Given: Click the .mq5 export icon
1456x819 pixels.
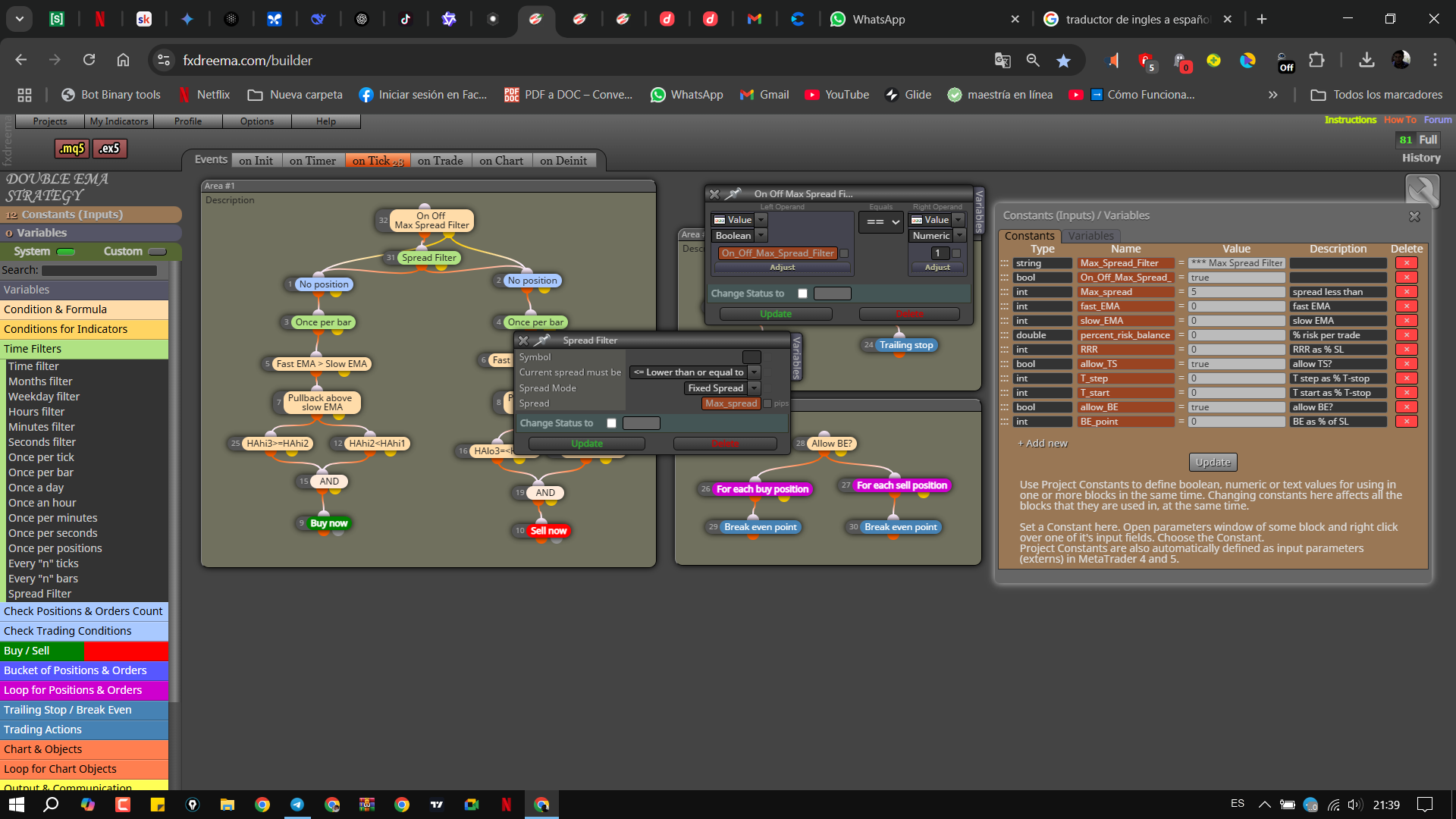Looking at the screenshot, I should [x=72, y=149].
